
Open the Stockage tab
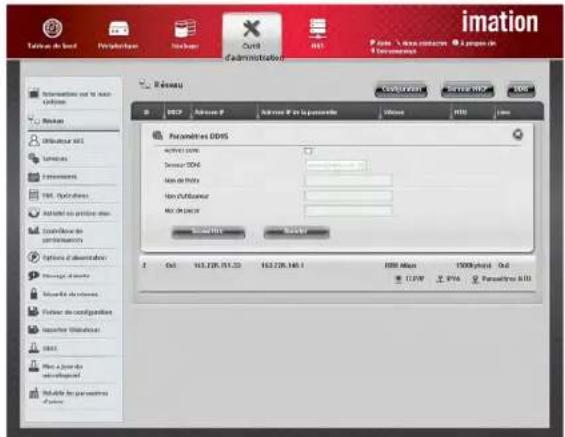185,34
